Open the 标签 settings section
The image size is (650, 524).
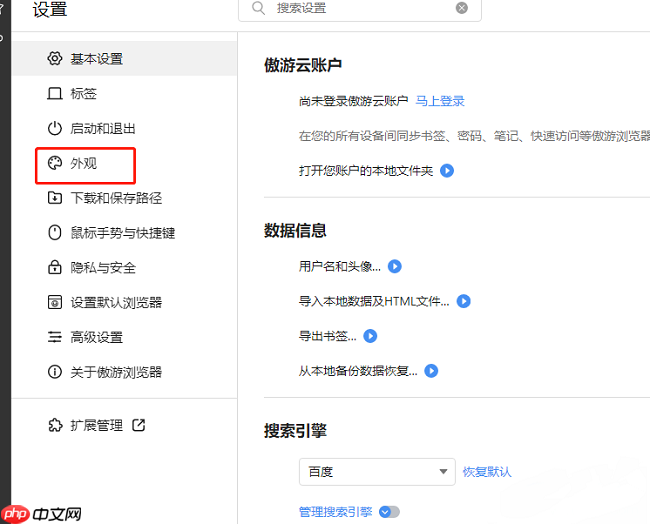(124, 94)
